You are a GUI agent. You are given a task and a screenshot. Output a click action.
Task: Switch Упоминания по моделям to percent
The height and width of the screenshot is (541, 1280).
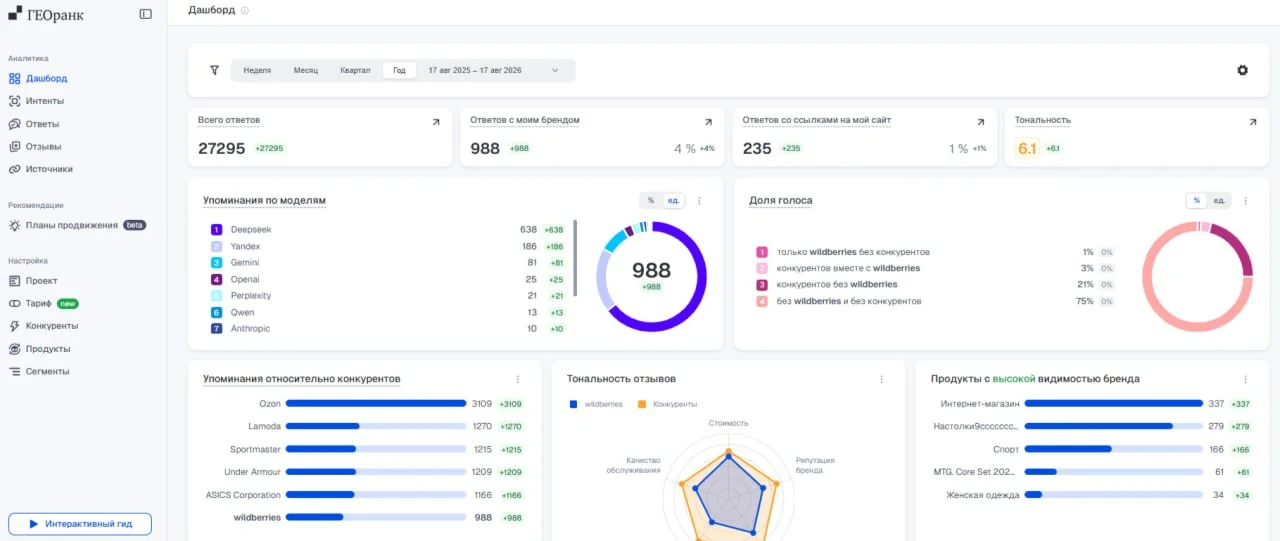pyautogui.click(x=651, y=200)
